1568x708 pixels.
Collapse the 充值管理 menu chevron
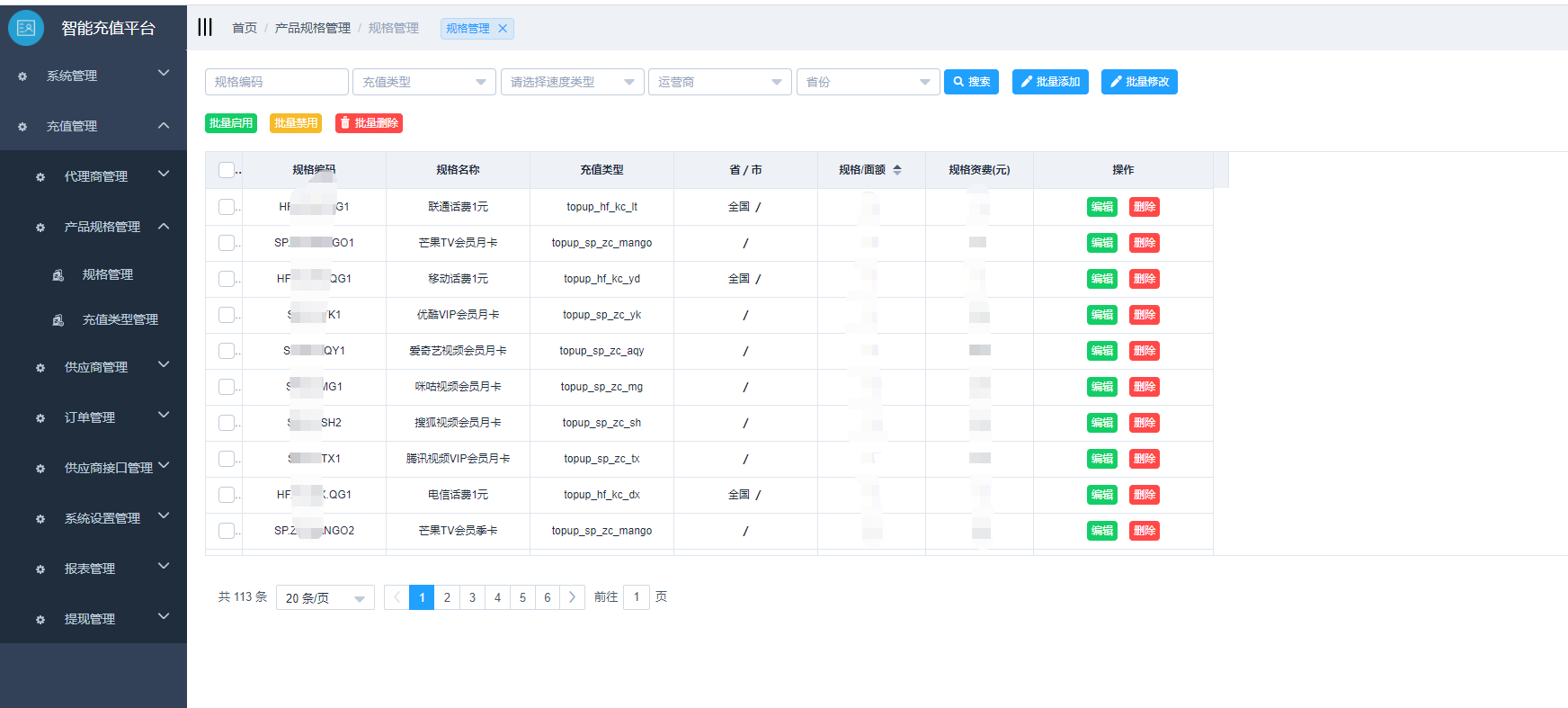pos(164,125)
